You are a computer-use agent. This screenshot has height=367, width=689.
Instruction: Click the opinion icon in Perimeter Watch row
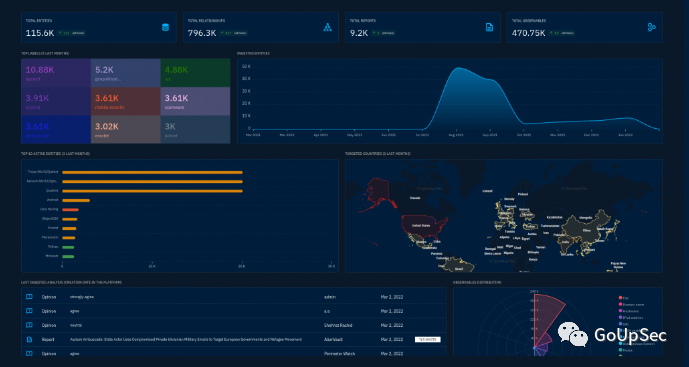(x=29, y=353)
